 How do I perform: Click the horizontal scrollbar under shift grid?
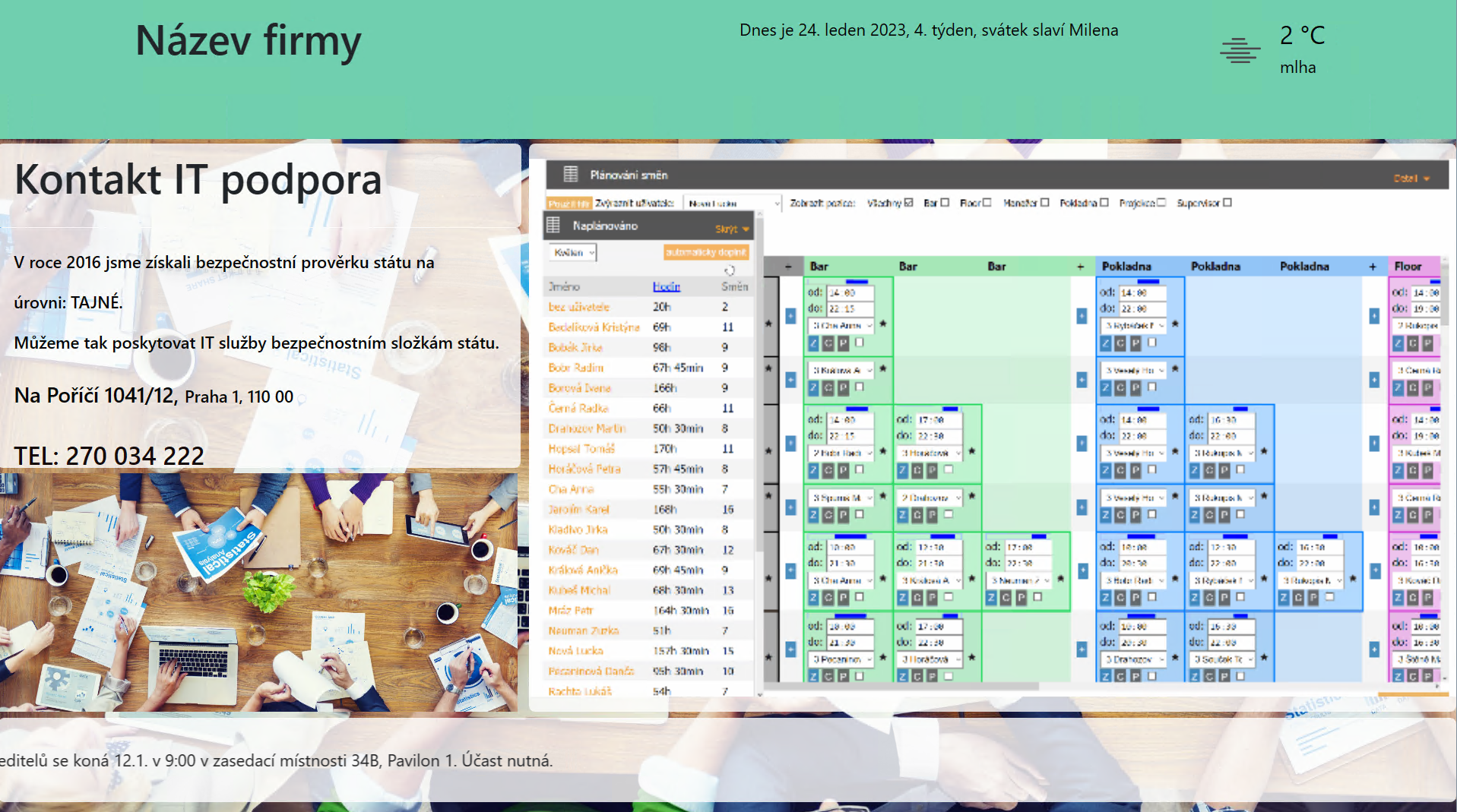click(901, 686)
